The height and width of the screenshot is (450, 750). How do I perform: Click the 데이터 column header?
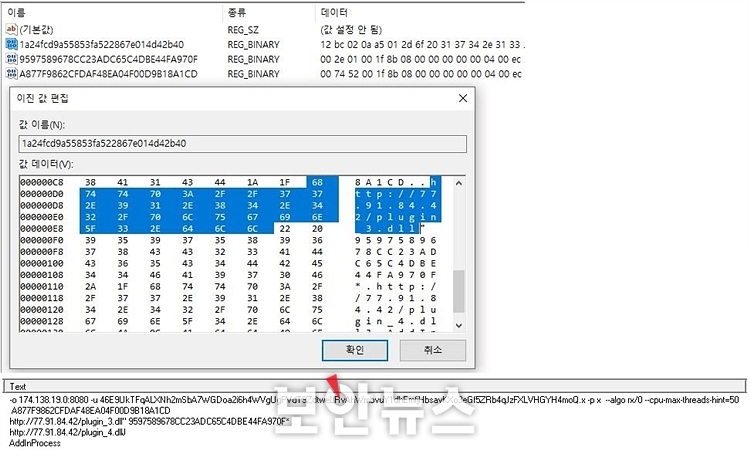coord(333,13)
